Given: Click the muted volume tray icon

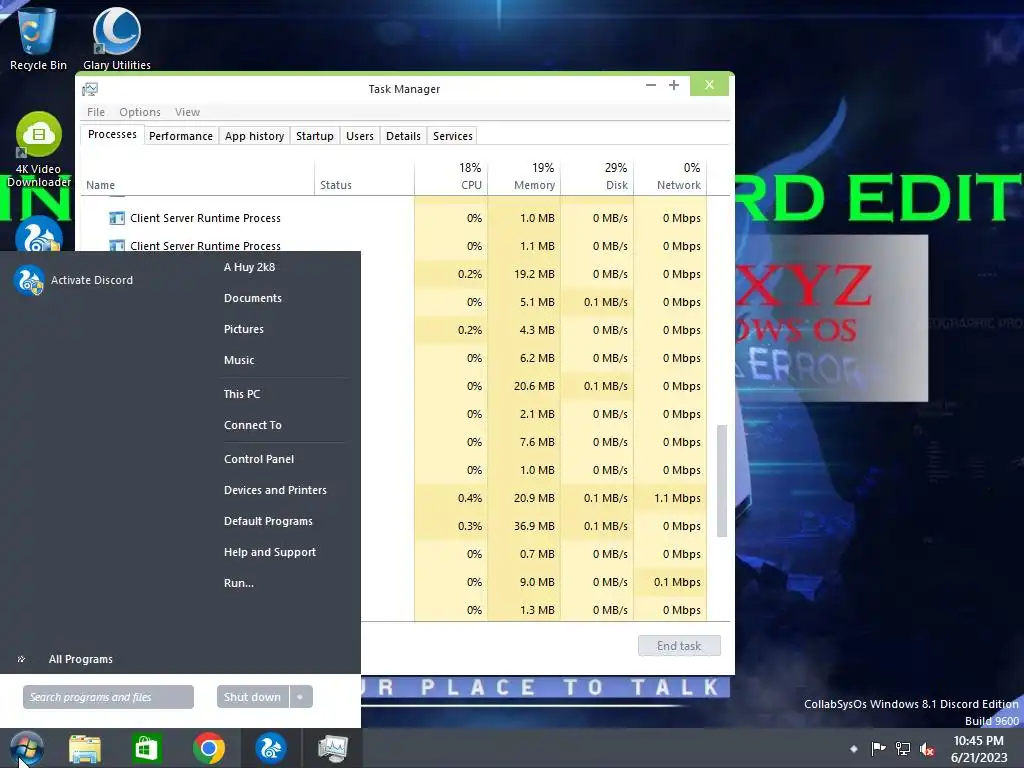Looking at the screenshot, I should coord(926,748).
